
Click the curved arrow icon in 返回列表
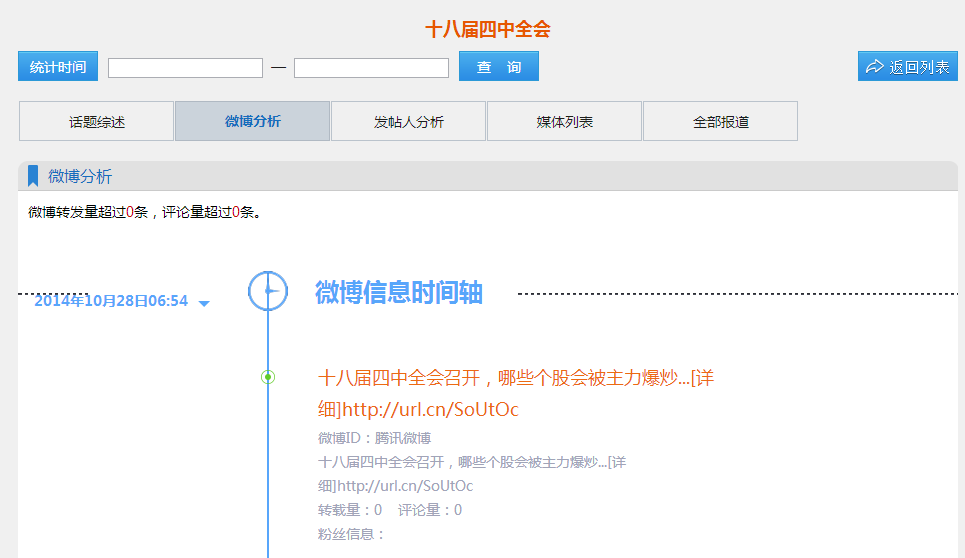pyautogui.click(x=874, y=67)
